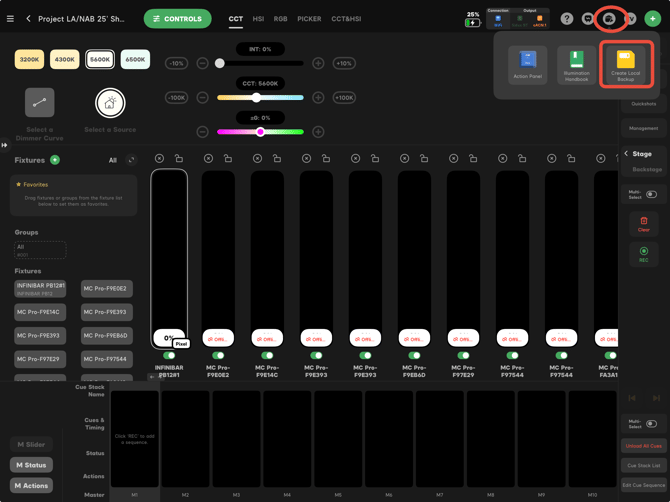Click X icon above MC Pro-F9E0E2 fader

point(208,159)
